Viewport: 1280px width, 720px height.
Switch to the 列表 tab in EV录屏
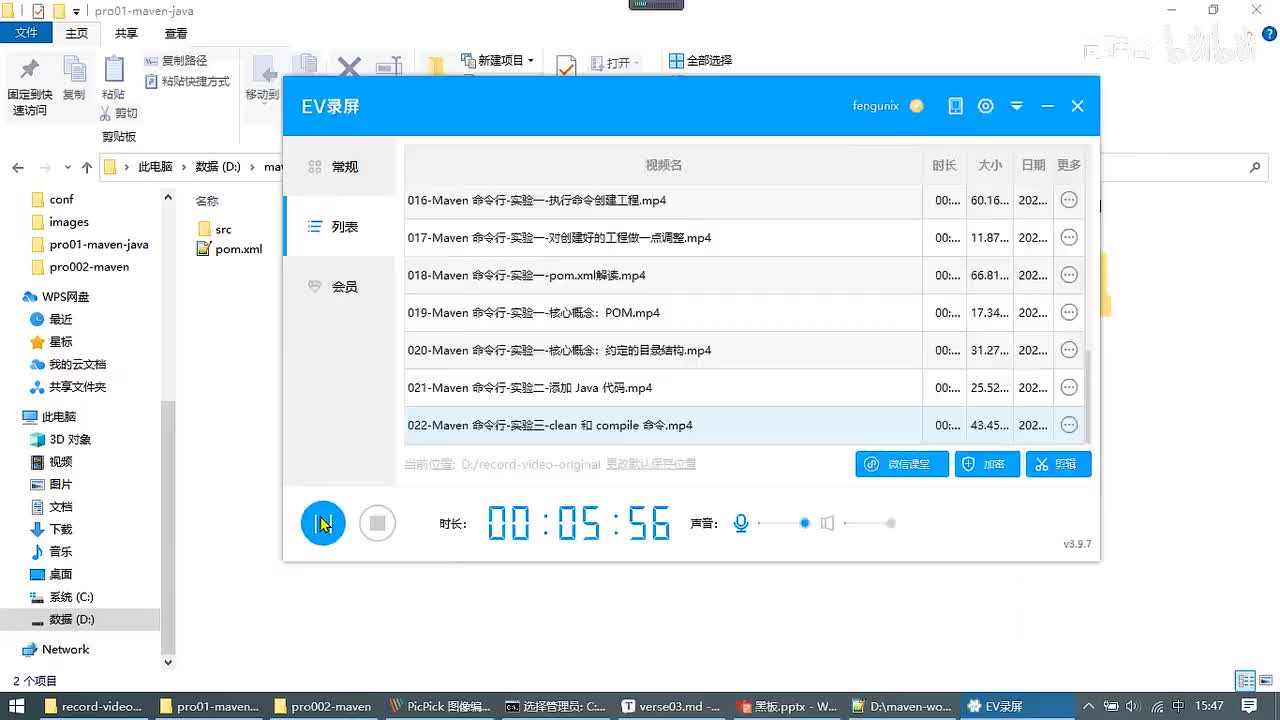[339, 227]
